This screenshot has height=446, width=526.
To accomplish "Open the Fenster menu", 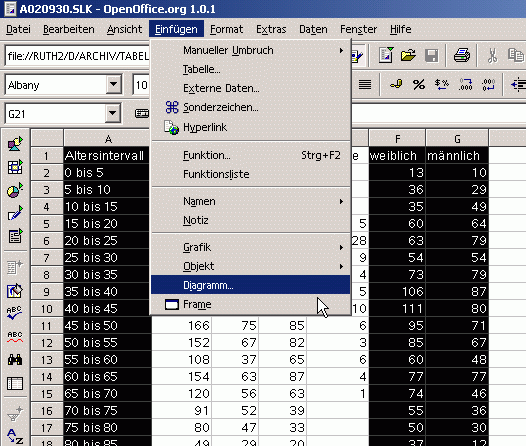I will point(358,29).
